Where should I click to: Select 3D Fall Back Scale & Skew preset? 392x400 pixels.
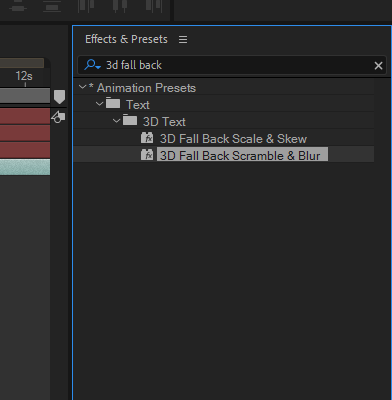coord(233,139)
